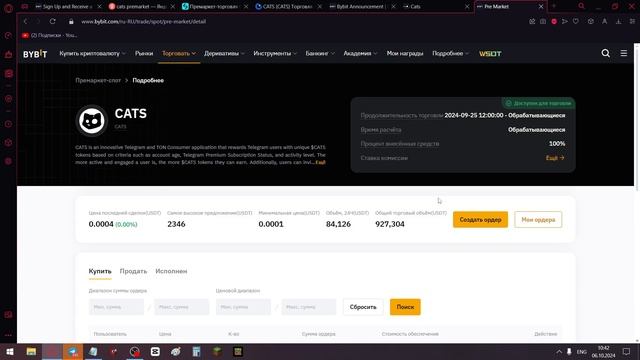
Task: Open Telegram from the taskbar
Action: tap(73, 351)
